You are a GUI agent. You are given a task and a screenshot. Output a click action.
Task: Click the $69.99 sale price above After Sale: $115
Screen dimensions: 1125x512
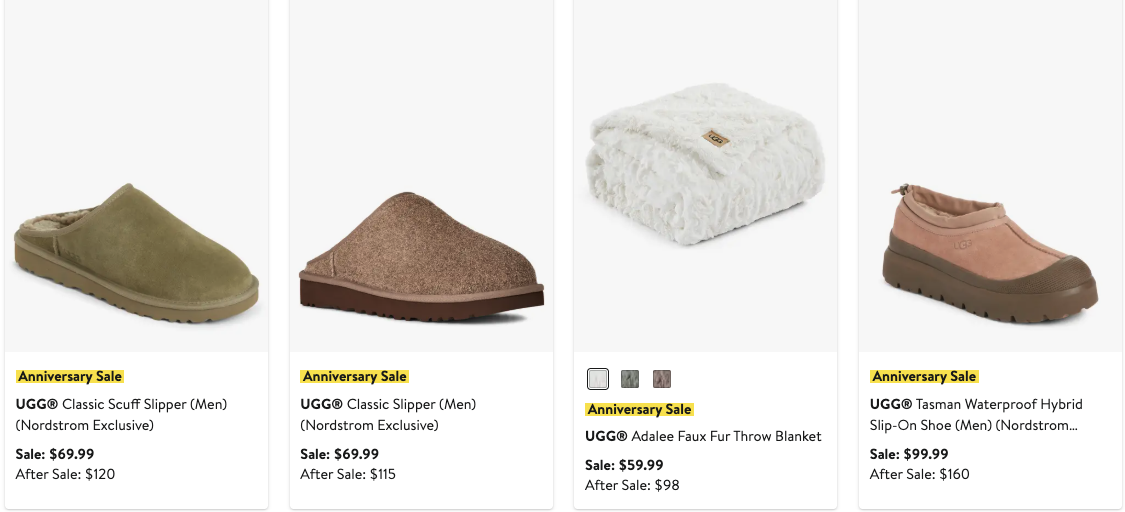[340, 454]
